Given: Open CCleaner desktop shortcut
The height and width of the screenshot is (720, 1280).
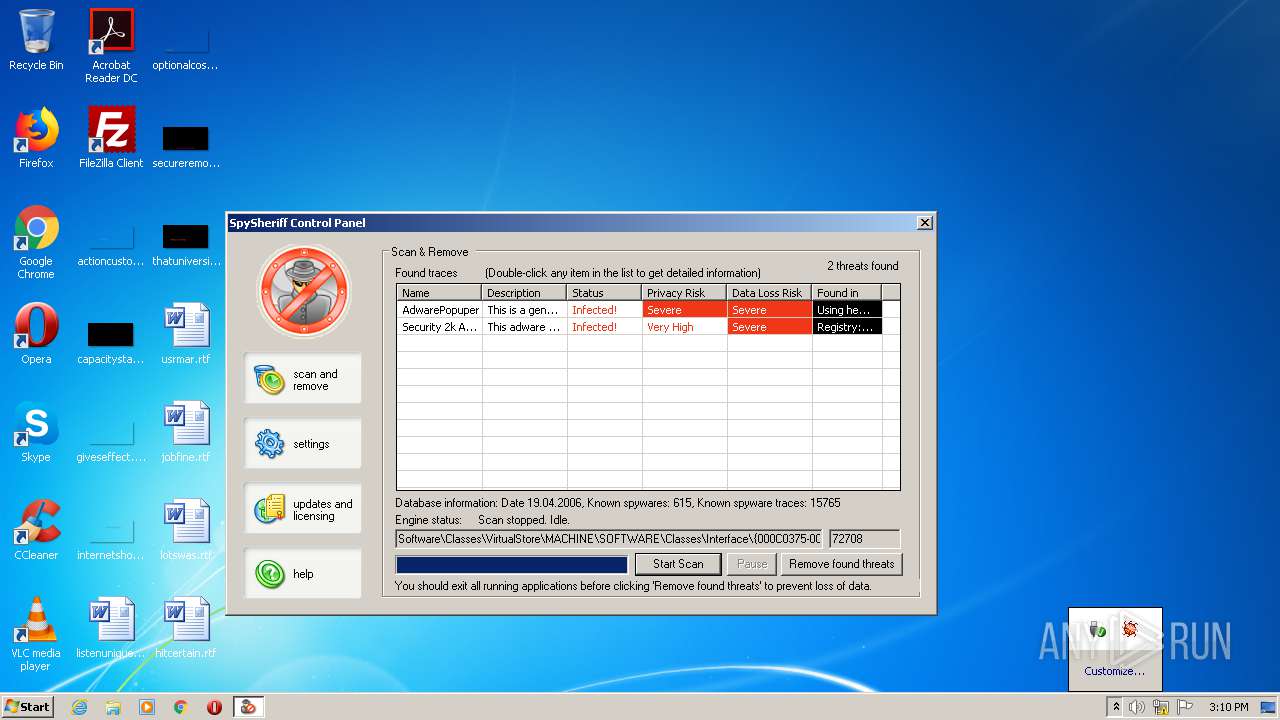Looking at the screenshot, I should click(36, 530).
